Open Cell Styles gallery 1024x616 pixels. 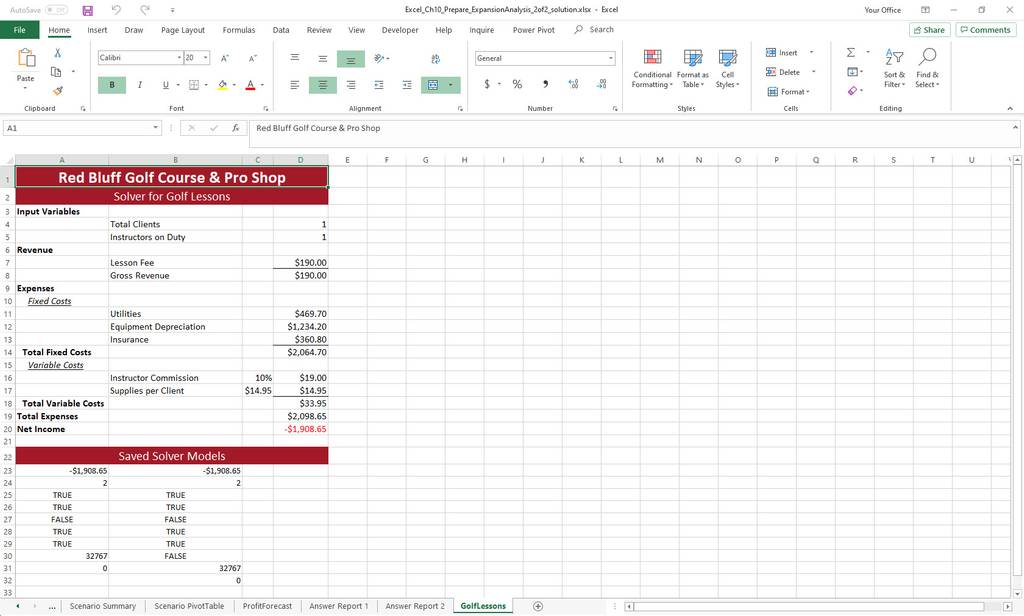point(727,69)
